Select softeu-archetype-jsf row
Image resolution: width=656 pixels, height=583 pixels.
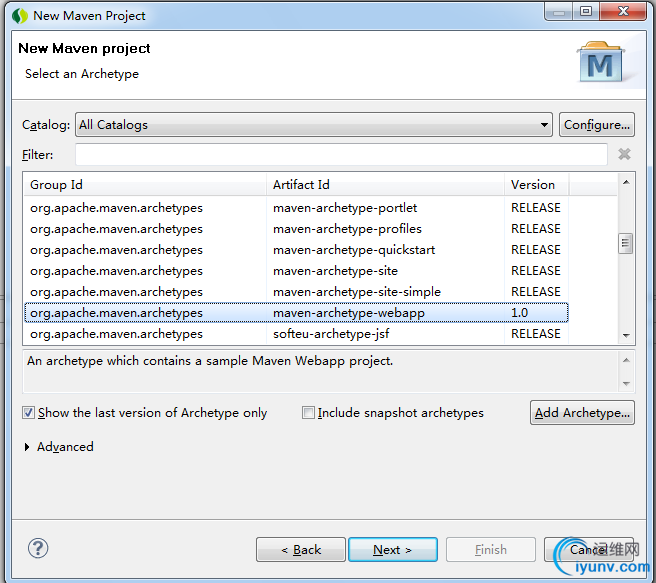point(296,334)
